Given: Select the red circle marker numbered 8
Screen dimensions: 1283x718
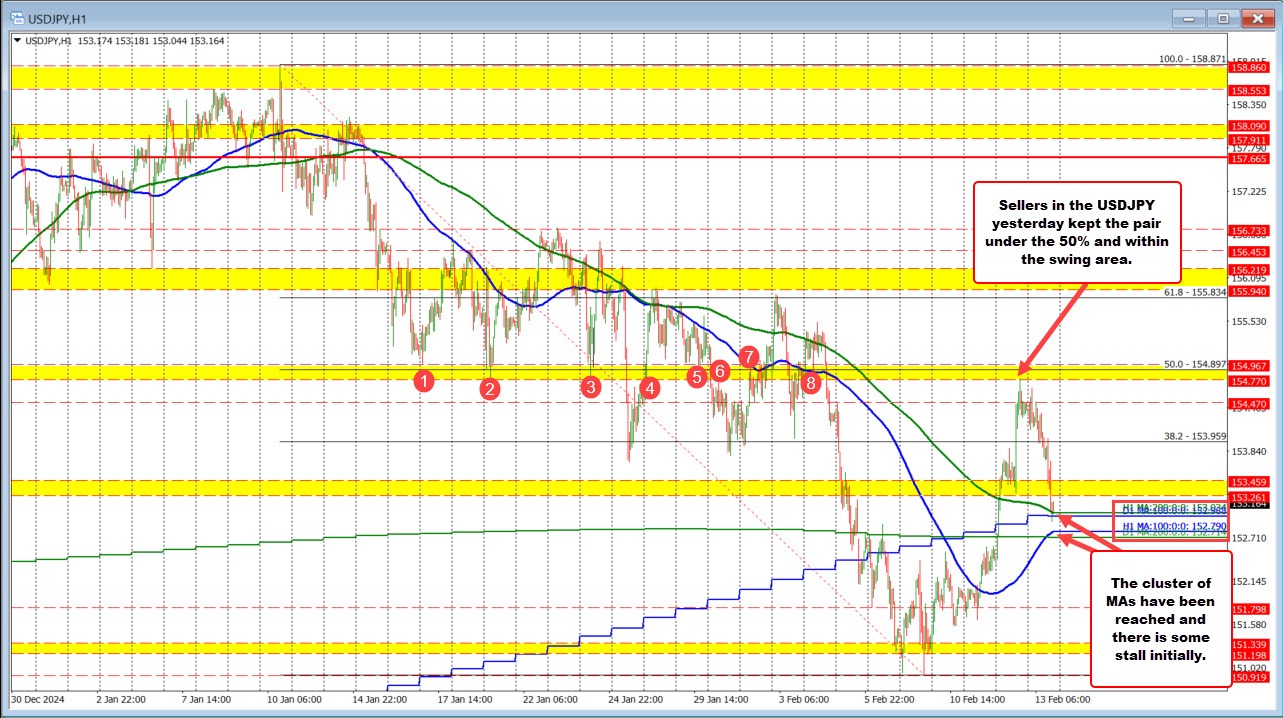Looking at the screenshot, I should (811, 382).
